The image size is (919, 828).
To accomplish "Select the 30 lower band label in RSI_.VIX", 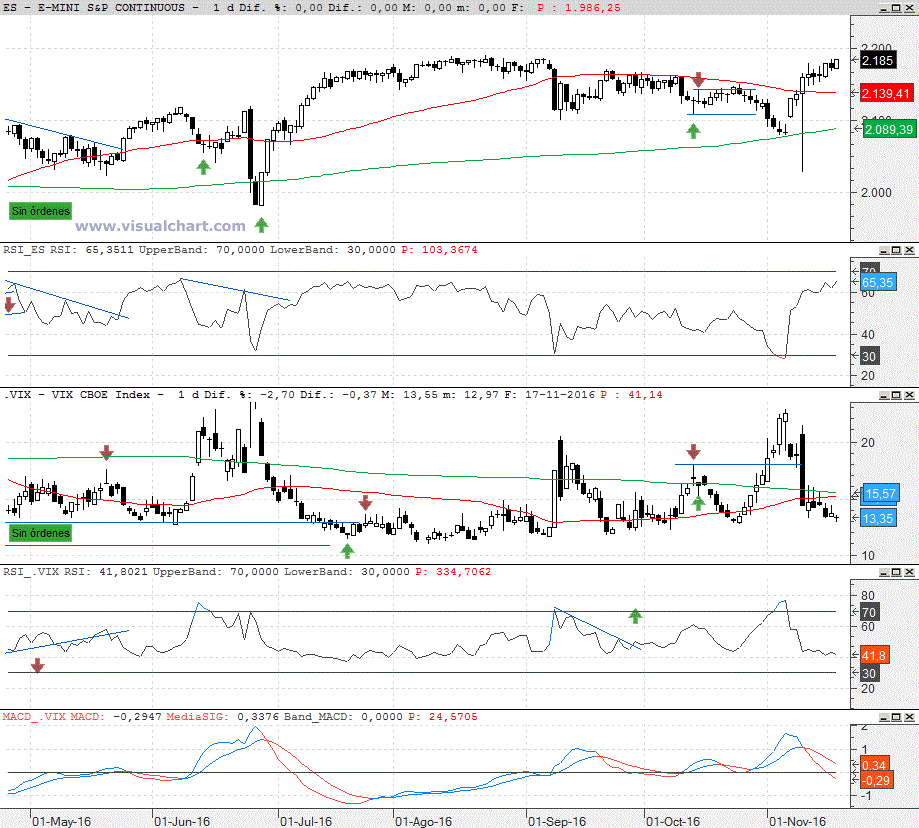I will [x=869, y=673].
